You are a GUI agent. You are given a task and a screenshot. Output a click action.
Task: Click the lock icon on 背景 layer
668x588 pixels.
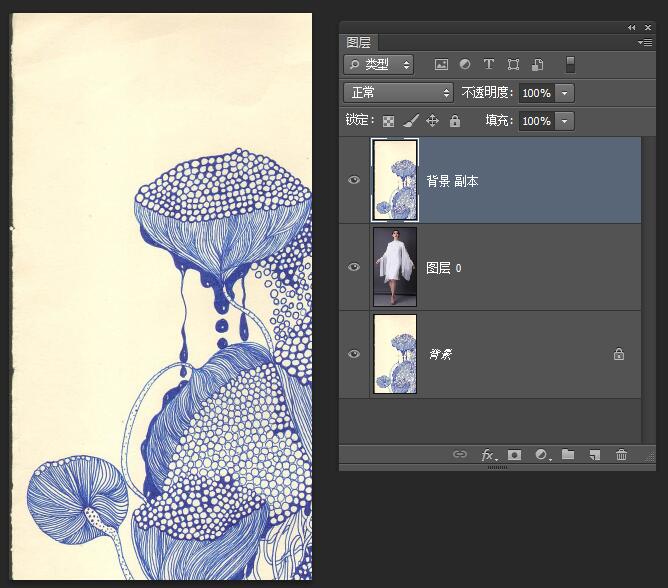pos(619,354)
